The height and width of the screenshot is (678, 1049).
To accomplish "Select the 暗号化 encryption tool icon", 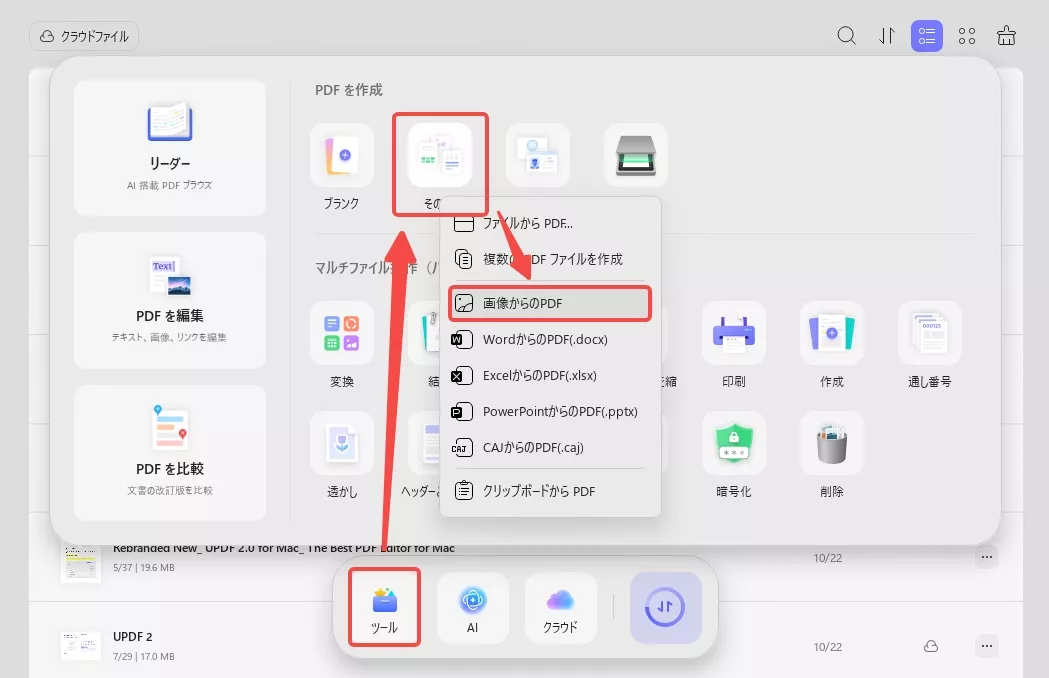I will tap(733, 443).
